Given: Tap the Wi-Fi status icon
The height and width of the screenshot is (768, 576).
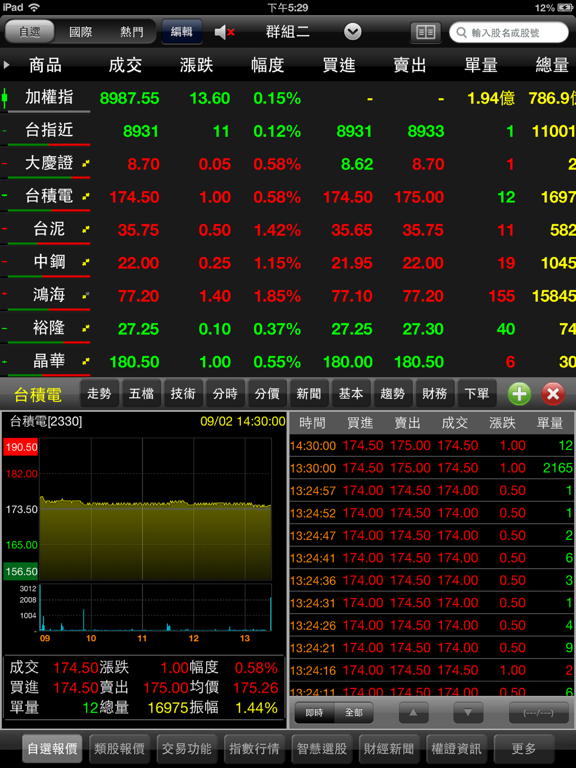Looking at the screenshot, I should pos(34,7).
